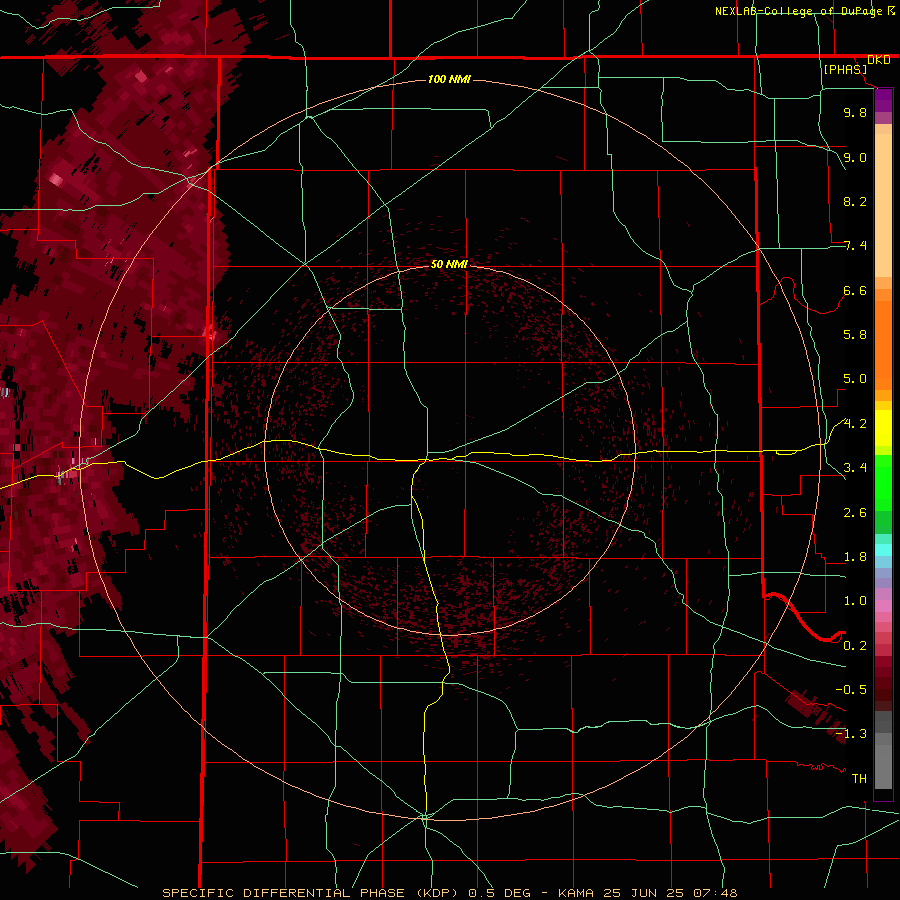
Task: Select the yellow segment of the color scale
Action: click(x=883, y=428)
